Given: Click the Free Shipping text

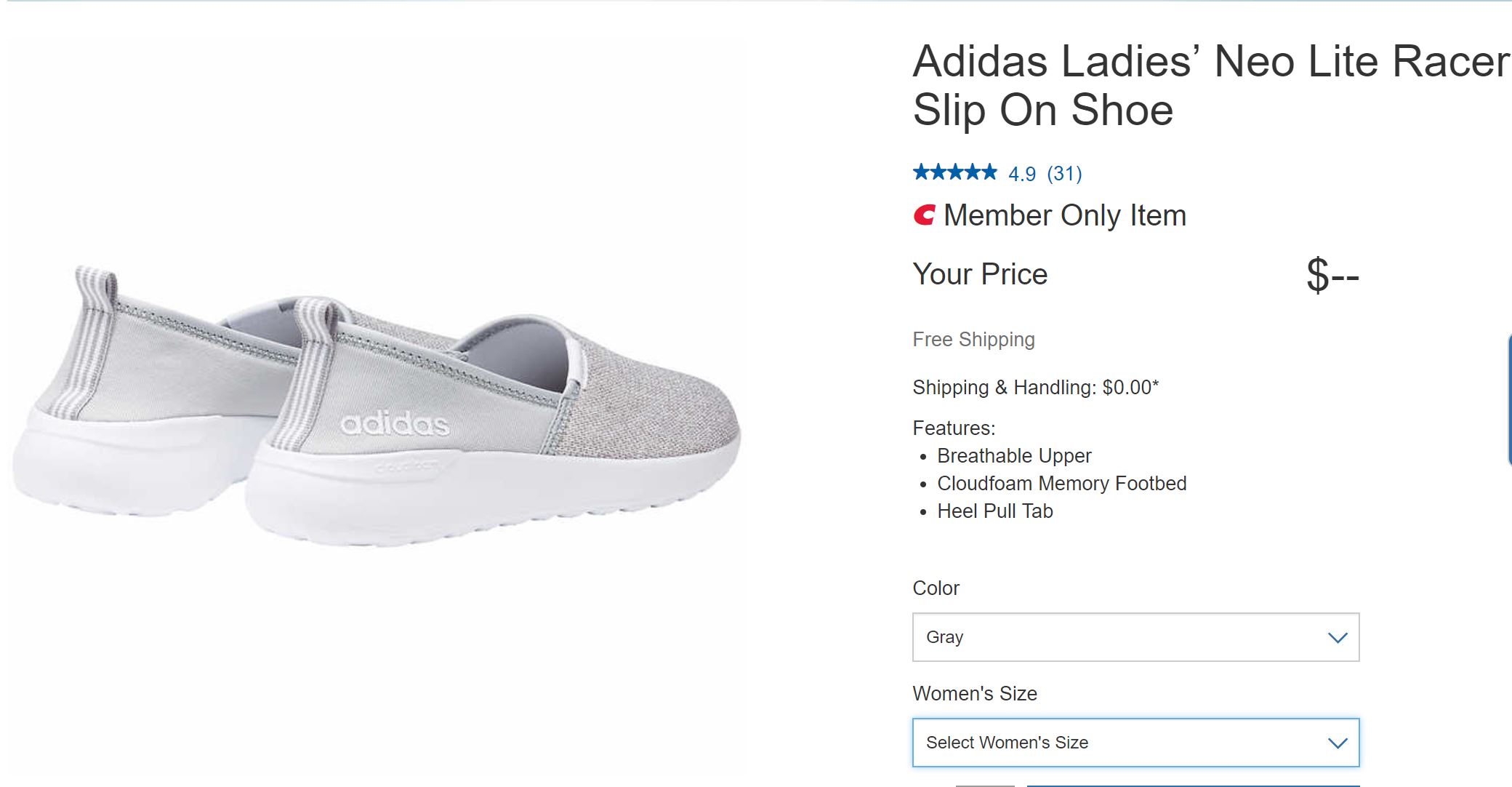Looking at the screenshot, I should (x=973, y=340).
